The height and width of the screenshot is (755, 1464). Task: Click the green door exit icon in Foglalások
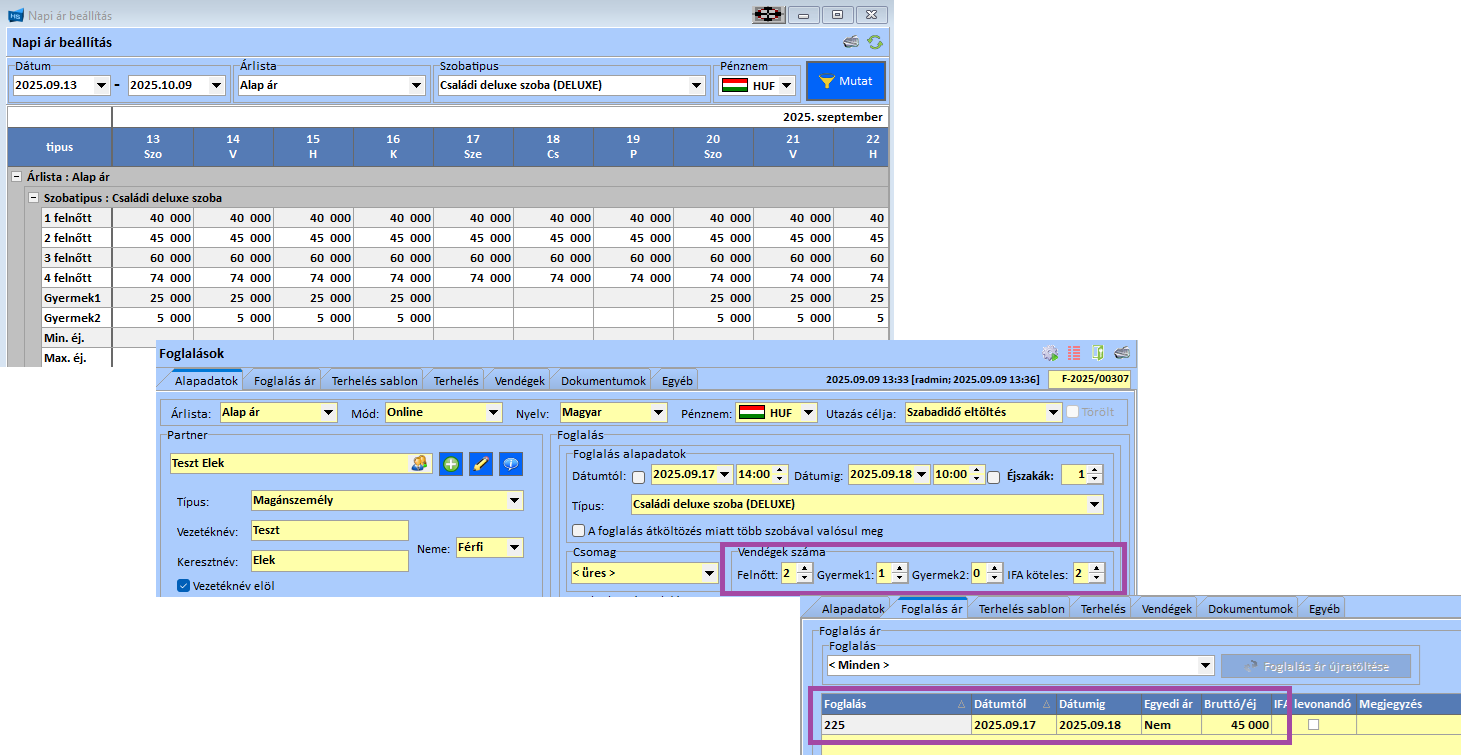(1098, 353)
